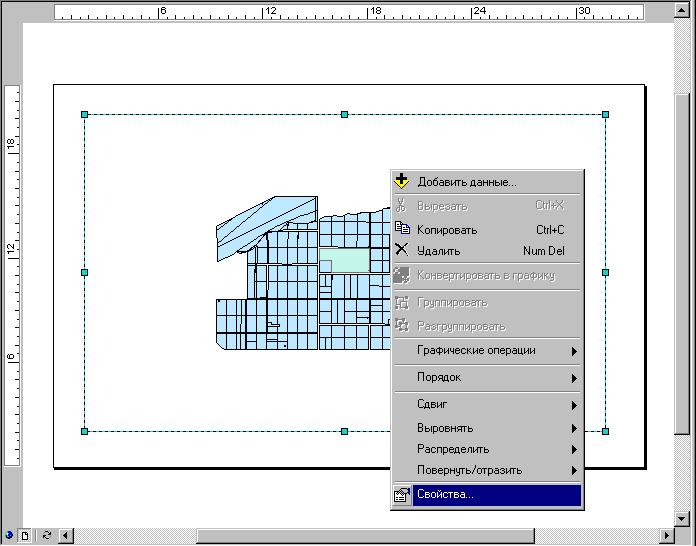Click the convert-to-graphics icon
Image resolution: width=696 pixels, height=546 pixels.
coord(402,275)
